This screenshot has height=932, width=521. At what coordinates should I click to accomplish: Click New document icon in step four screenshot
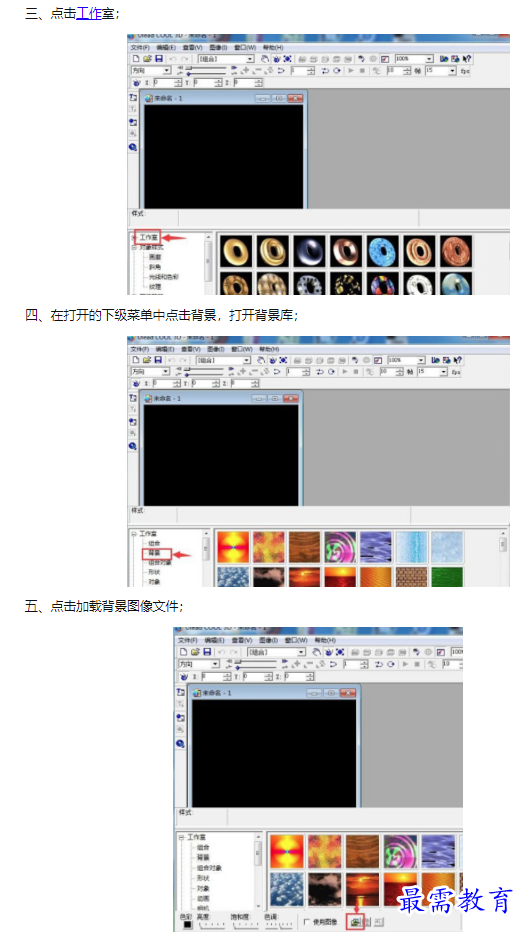[x=135, y=360]
